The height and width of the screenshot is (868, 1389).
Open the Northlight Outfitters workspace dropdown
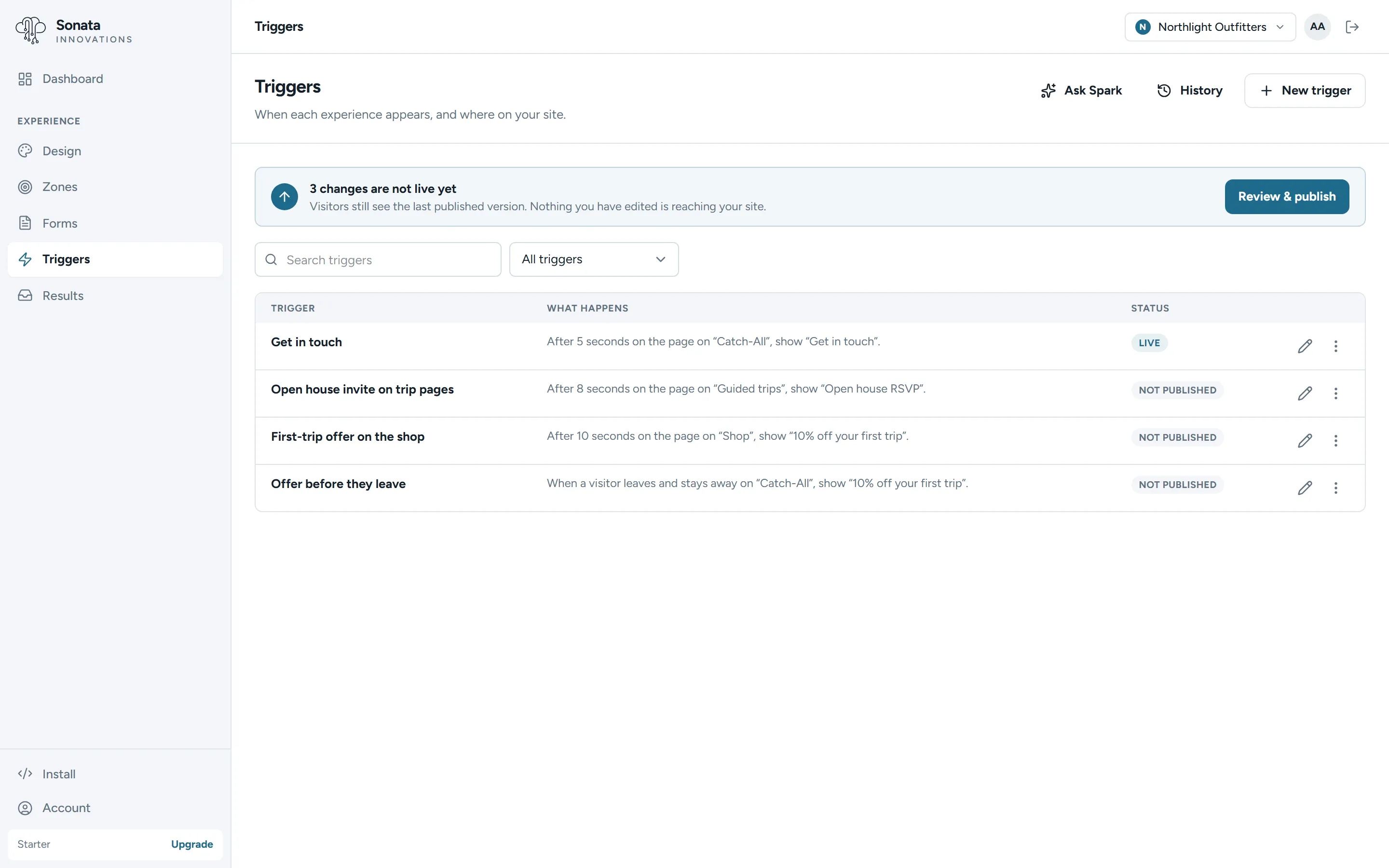(1210, 27)
